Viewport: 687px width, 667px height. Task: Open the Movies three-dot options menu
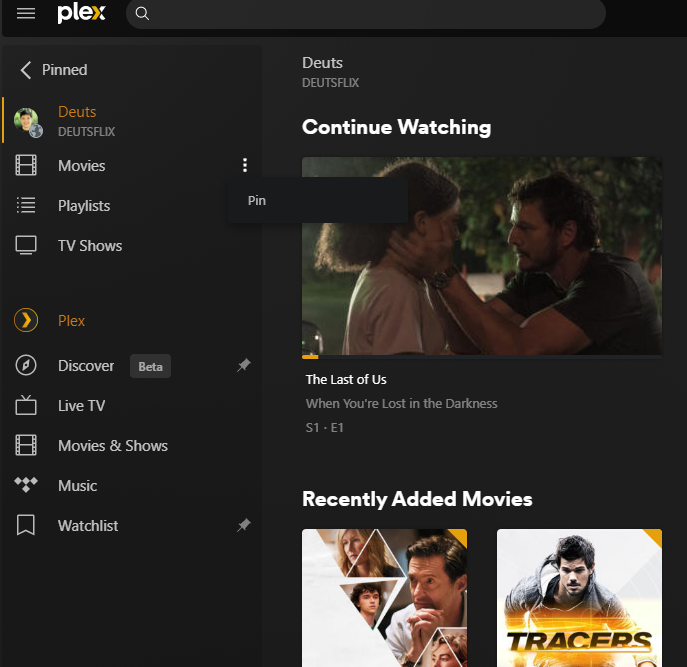[244, 165]
